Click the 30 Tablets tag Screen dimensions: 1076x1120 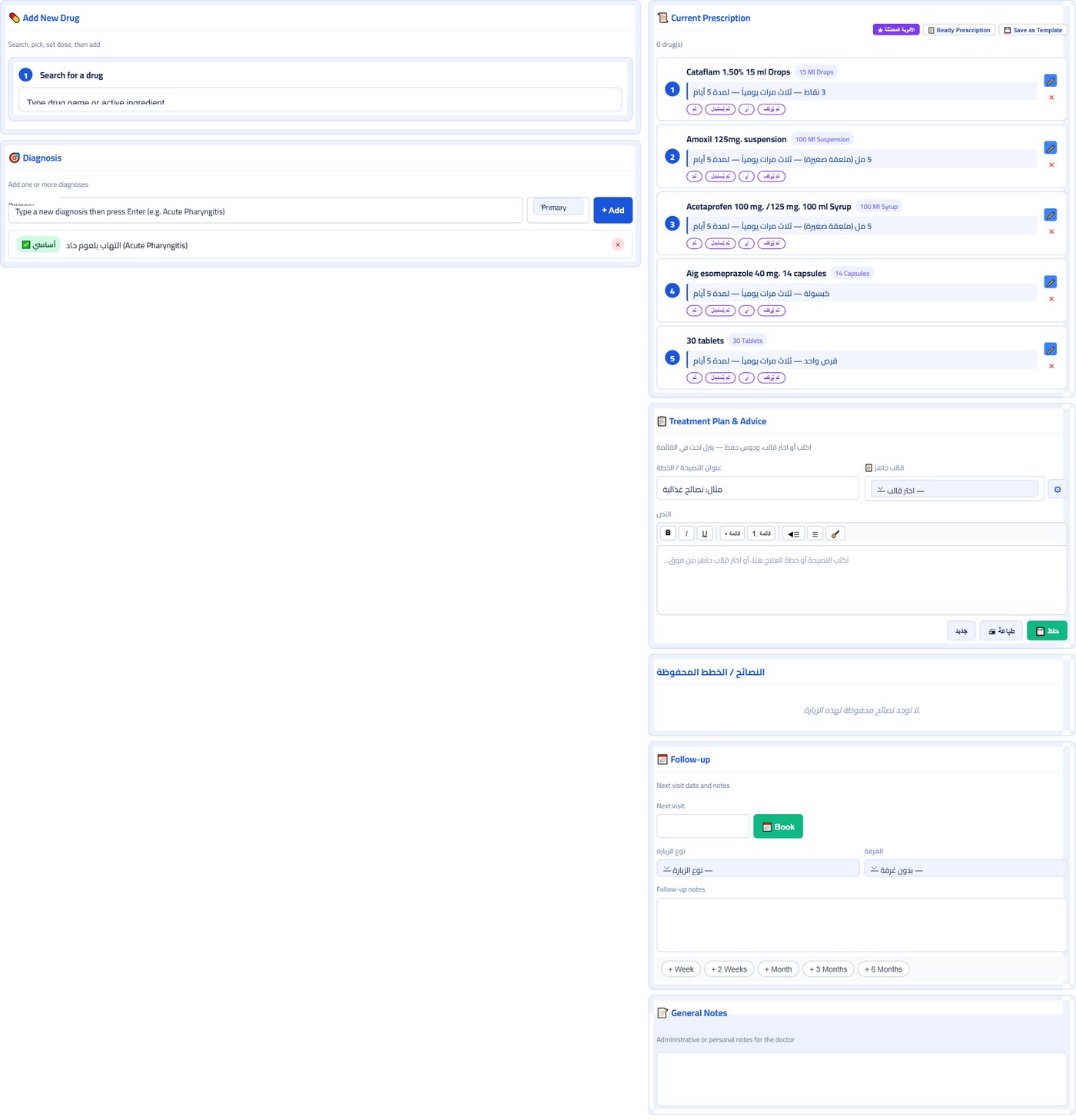pyautogui.click(x=747, y=341)
